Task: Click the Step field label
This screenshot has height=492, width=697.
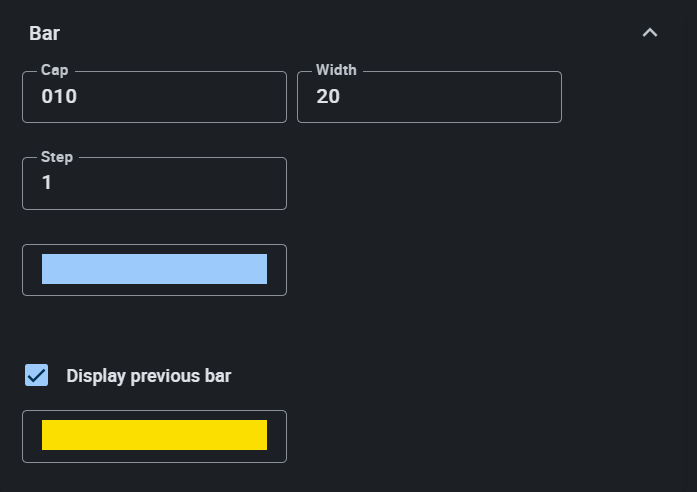Action: tap(57, 157)
